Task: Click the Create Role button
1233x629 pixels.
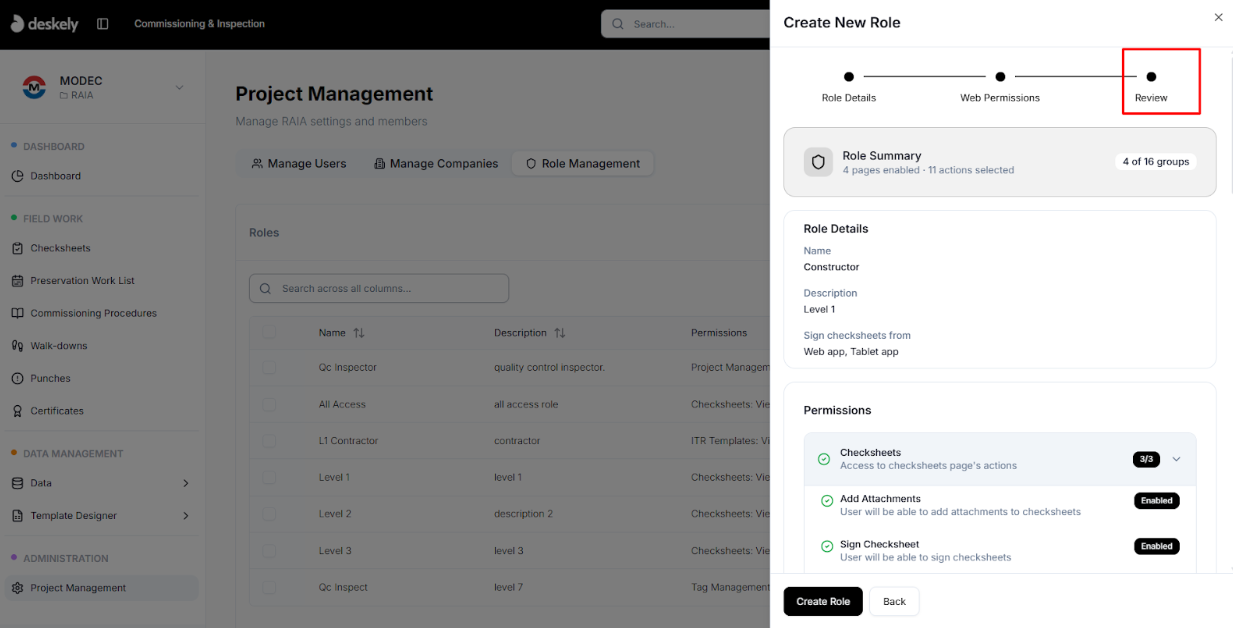Action: point(822,601)
